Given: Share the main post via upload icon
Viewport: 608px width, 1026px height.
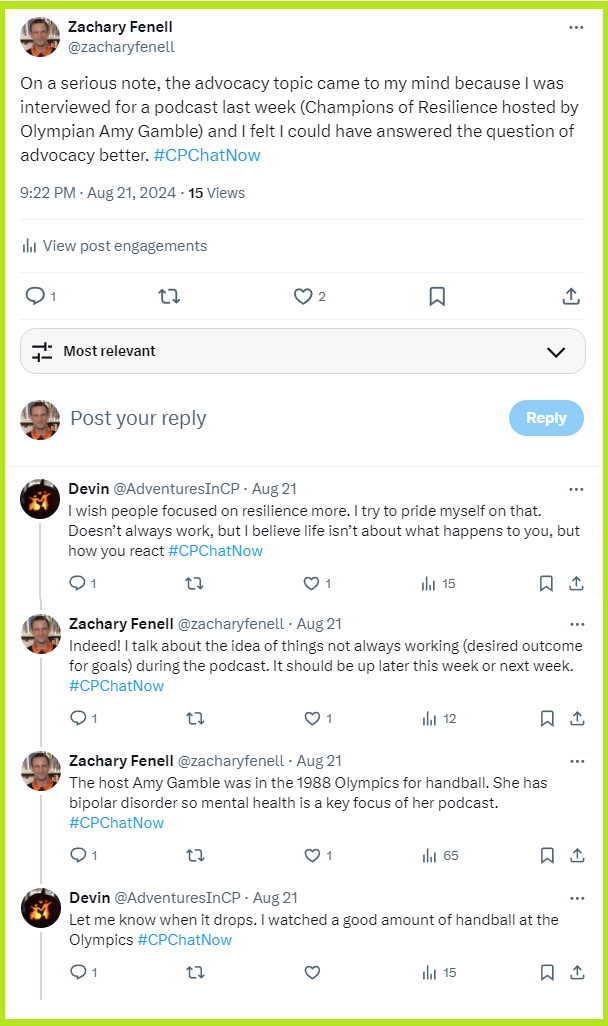Looking at the screenshot, I should click(x=571, y=296).
